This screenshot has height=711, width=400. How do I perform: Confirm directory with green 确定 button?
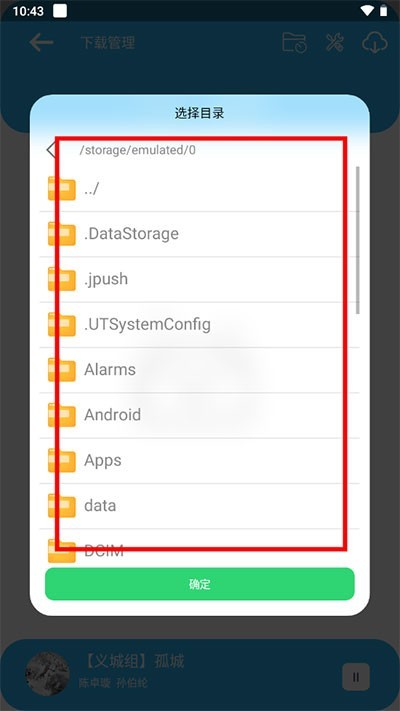(200, 584)
